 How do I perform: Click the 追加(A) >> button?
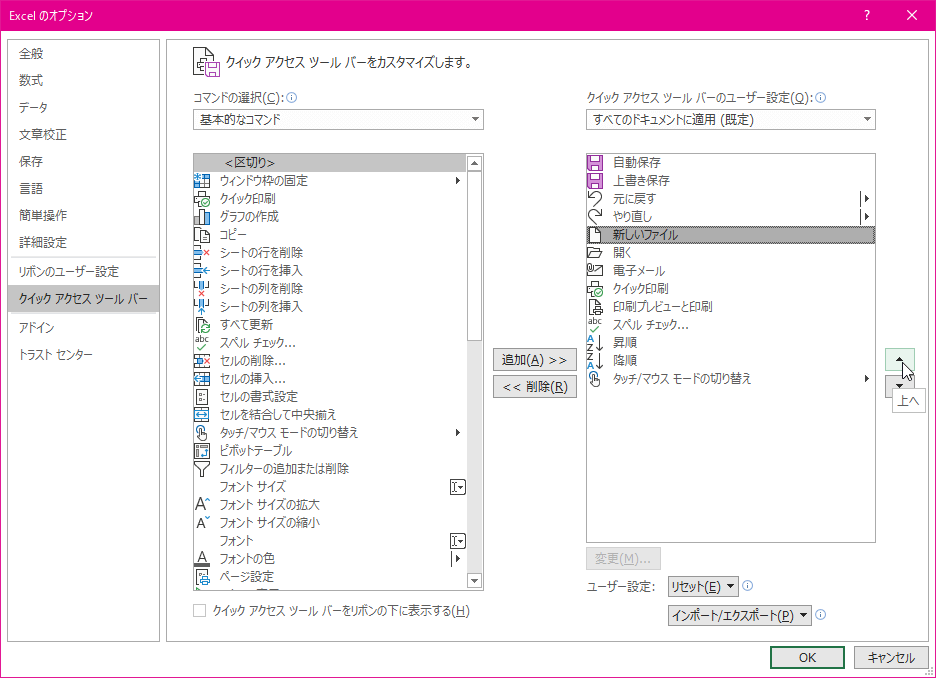pos(534,360)
